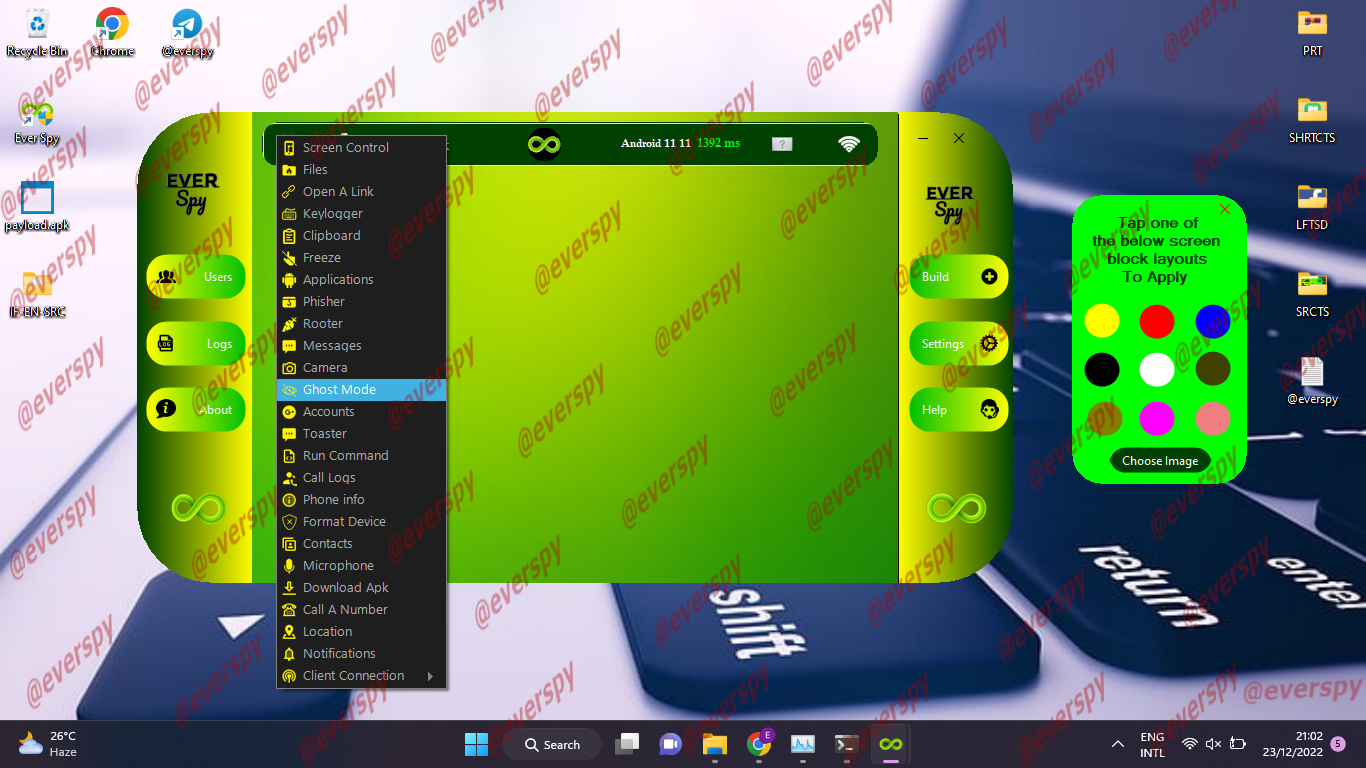1366x768 pixels.
Task: Select the payload.apk desktop file
Action: point(37,208)
